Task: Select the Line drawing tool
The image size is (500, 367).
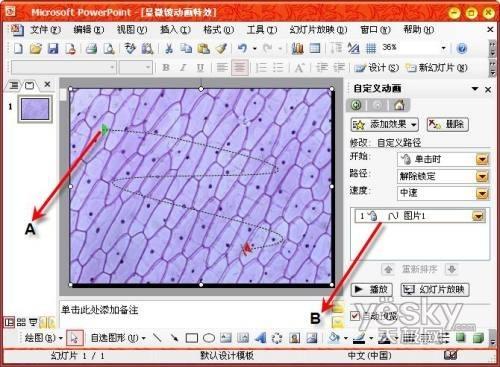Action: coord(157,338)
